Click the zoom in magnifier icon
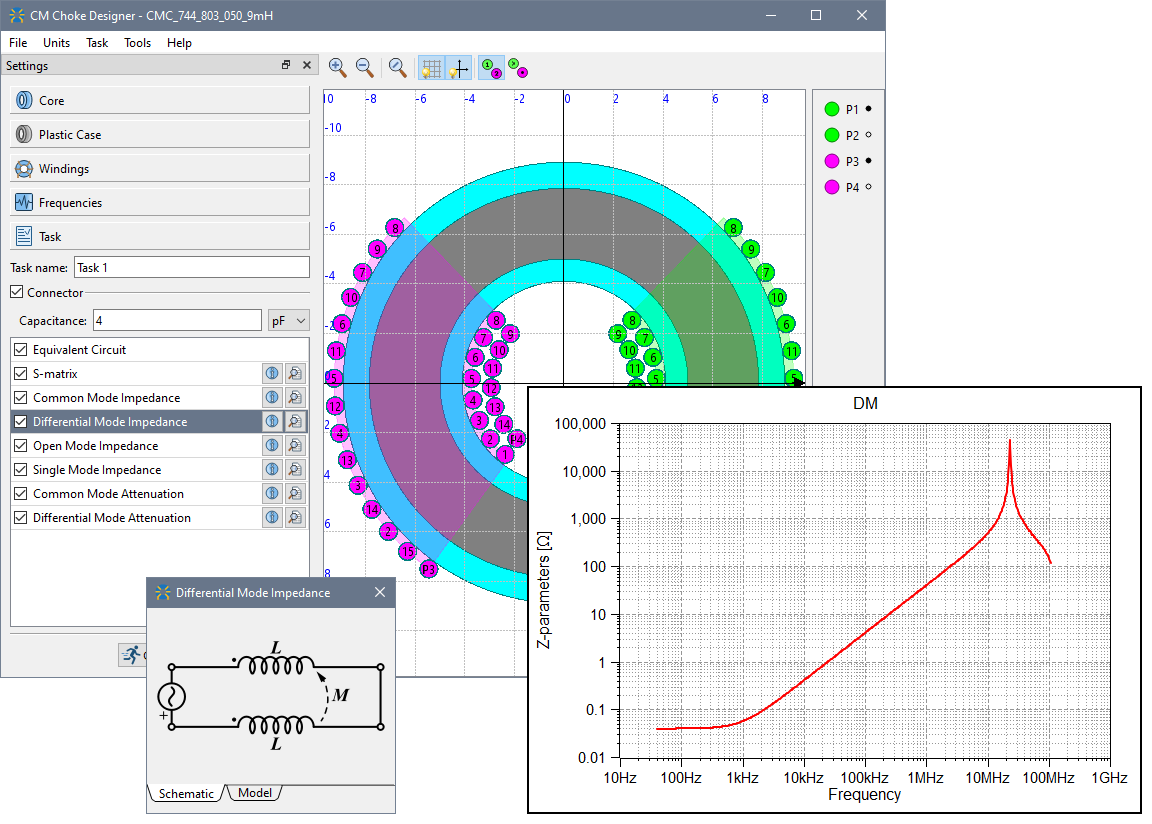Image resolution: width=1152 pixels, height=824 pixels. [x=337, y=67]
